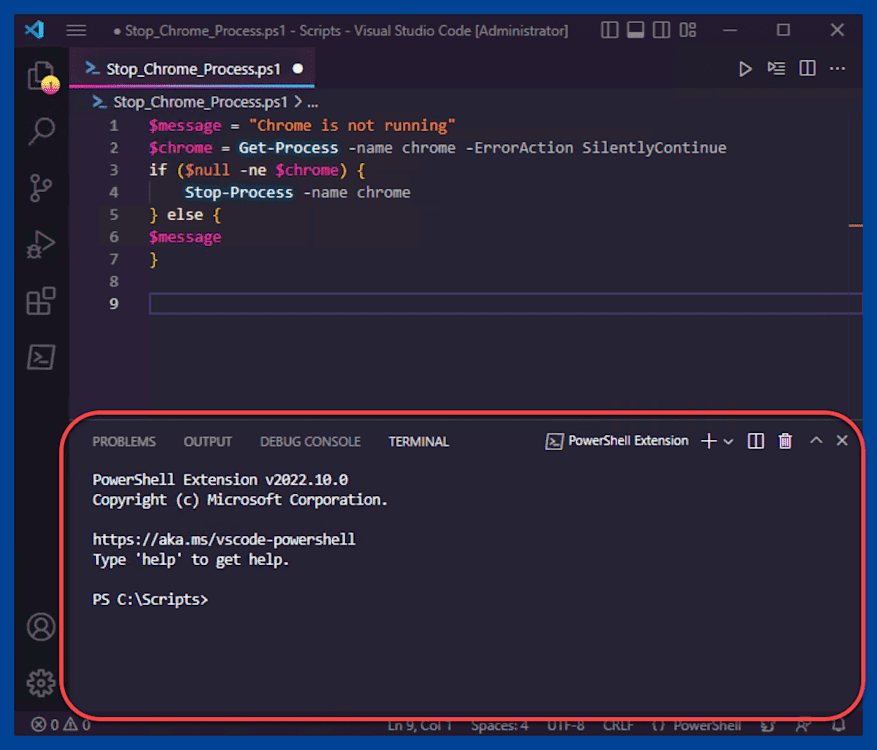The height and width of the screenshot is (750, 877).
Task: Open the Customize Layout menu
Action: click(687, 30)
